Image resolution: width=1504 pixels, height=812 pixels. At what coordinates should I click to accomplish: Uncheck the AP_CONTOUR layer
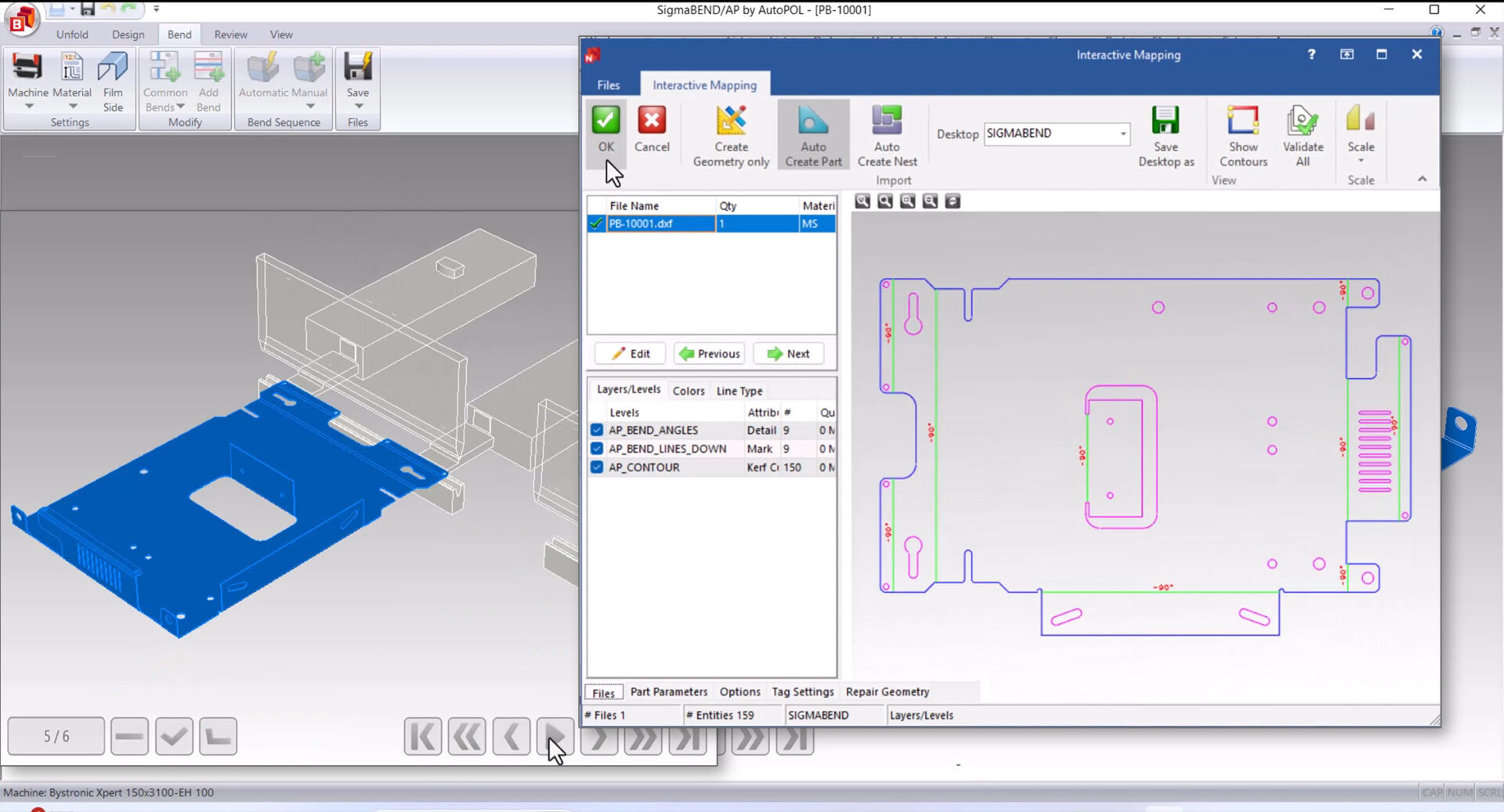pyautogui.click(x=597, y=467)
